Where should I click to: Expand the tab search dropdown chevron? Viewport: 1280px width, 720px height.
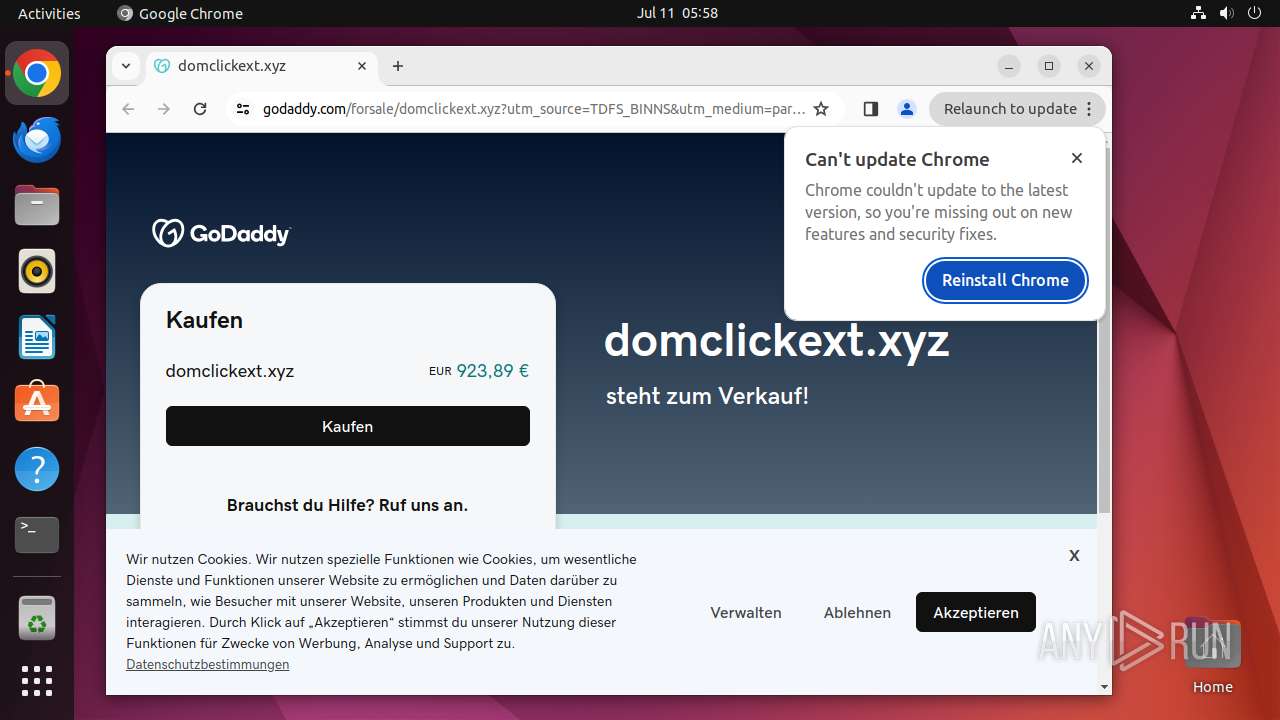126,66
